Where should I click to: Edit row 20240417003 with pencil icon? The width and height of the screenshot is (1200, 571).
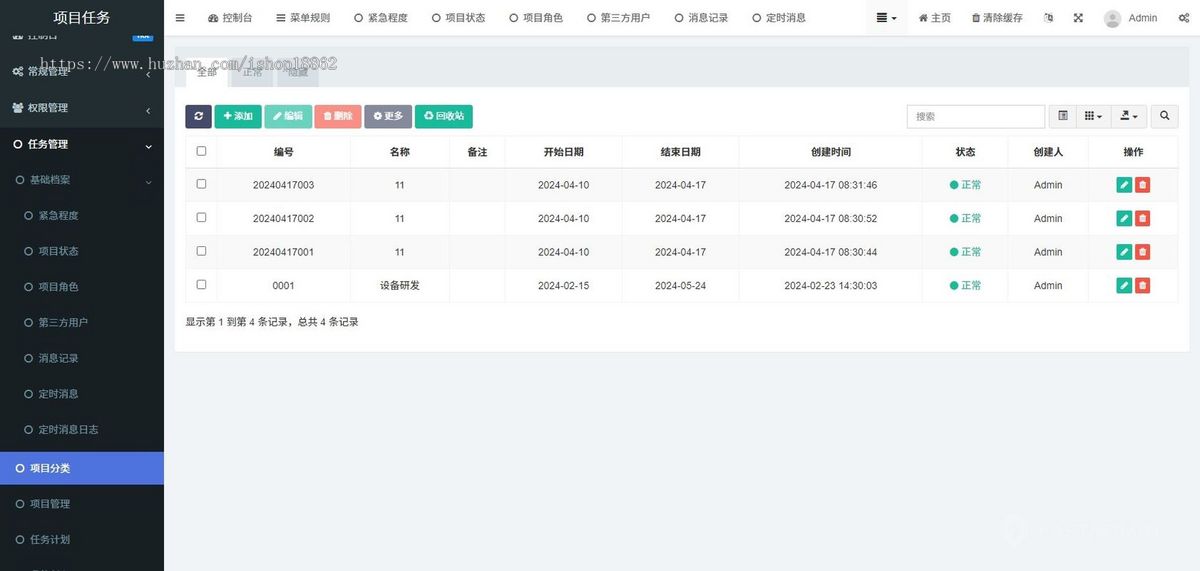[1124, 185]
